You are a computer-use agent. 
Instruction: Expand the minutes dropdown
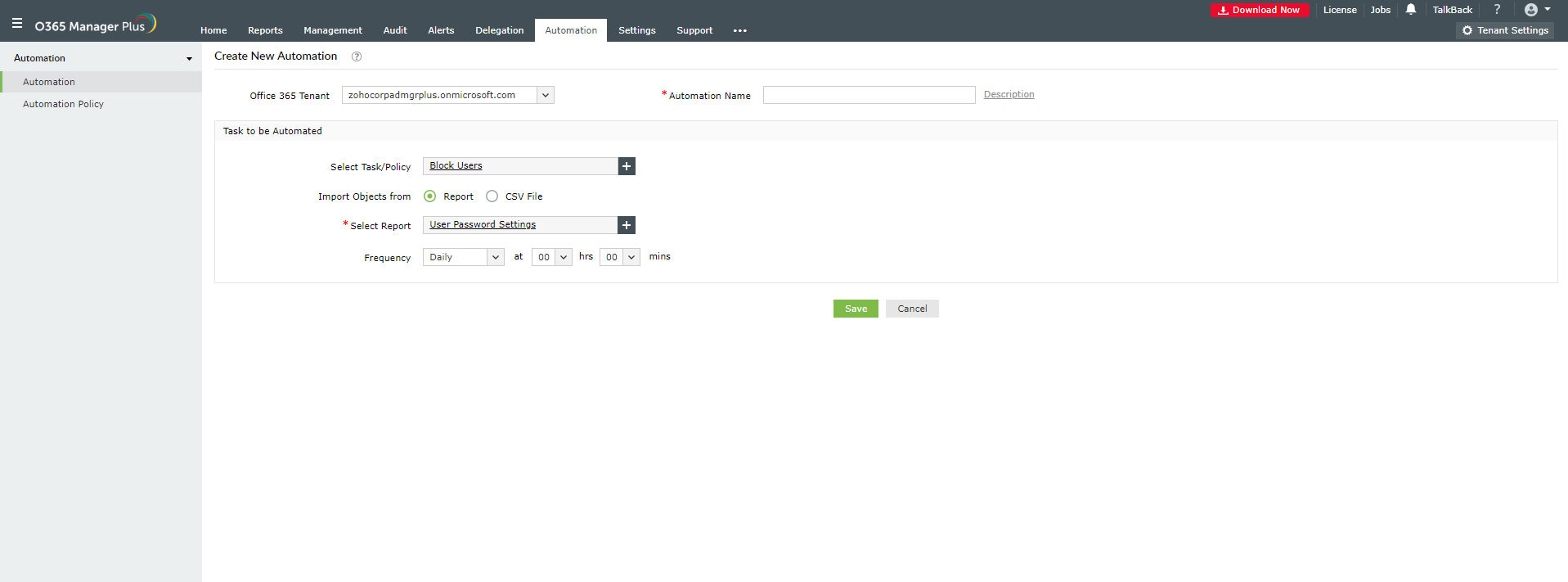[x=619, y=257]
